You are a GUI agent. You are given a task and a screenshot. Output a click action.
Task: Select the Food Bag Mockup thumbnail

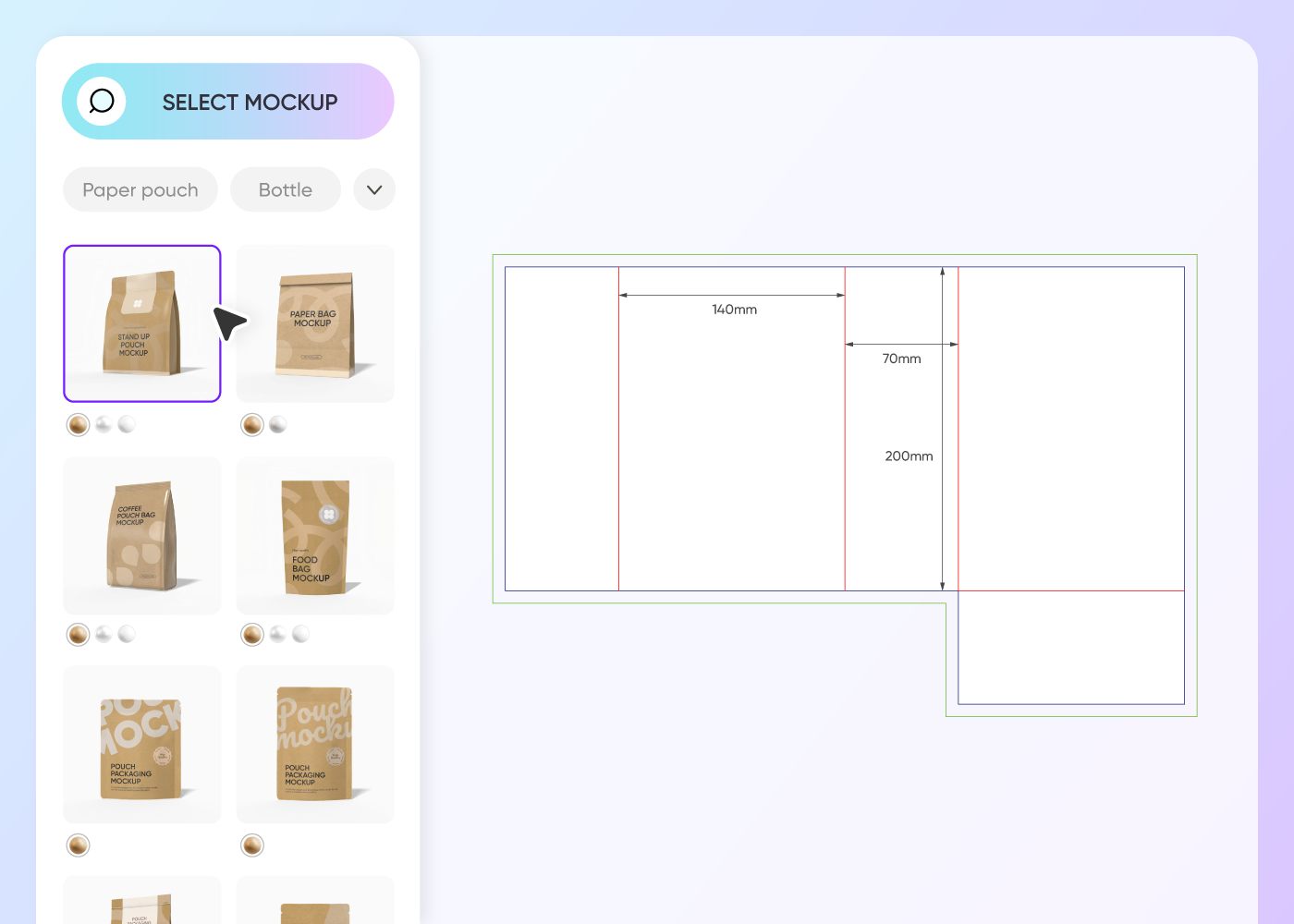[315, 536]
